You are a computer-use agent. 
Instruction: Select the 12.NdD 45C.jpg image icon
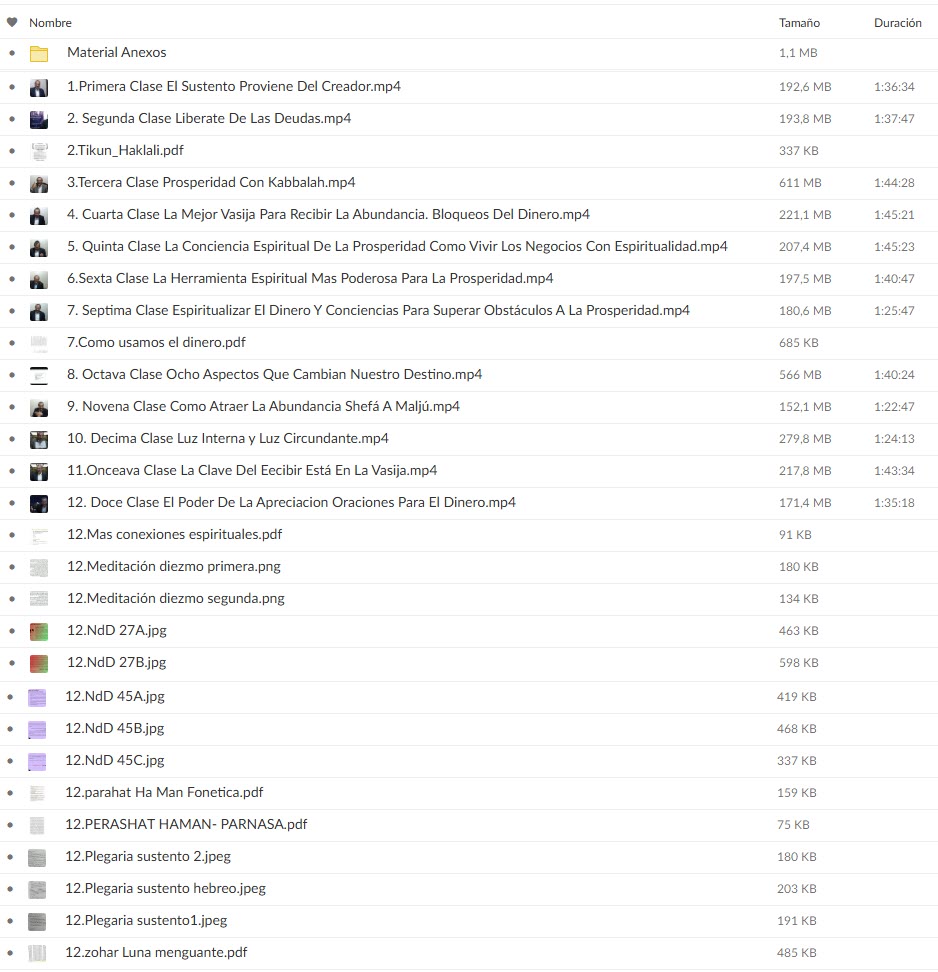pos(37,761)
